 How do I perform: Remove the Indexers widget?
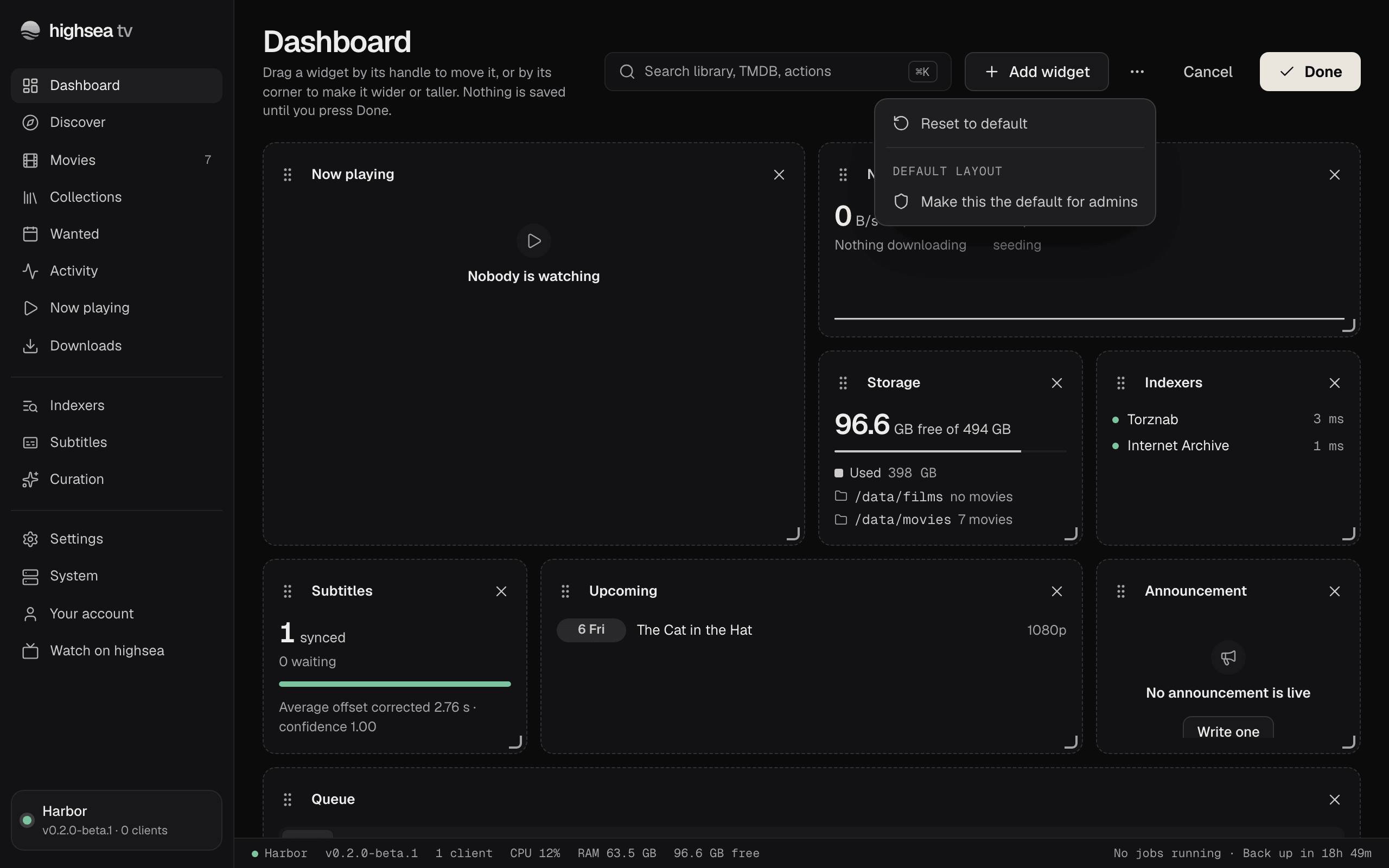(1335, 383)
